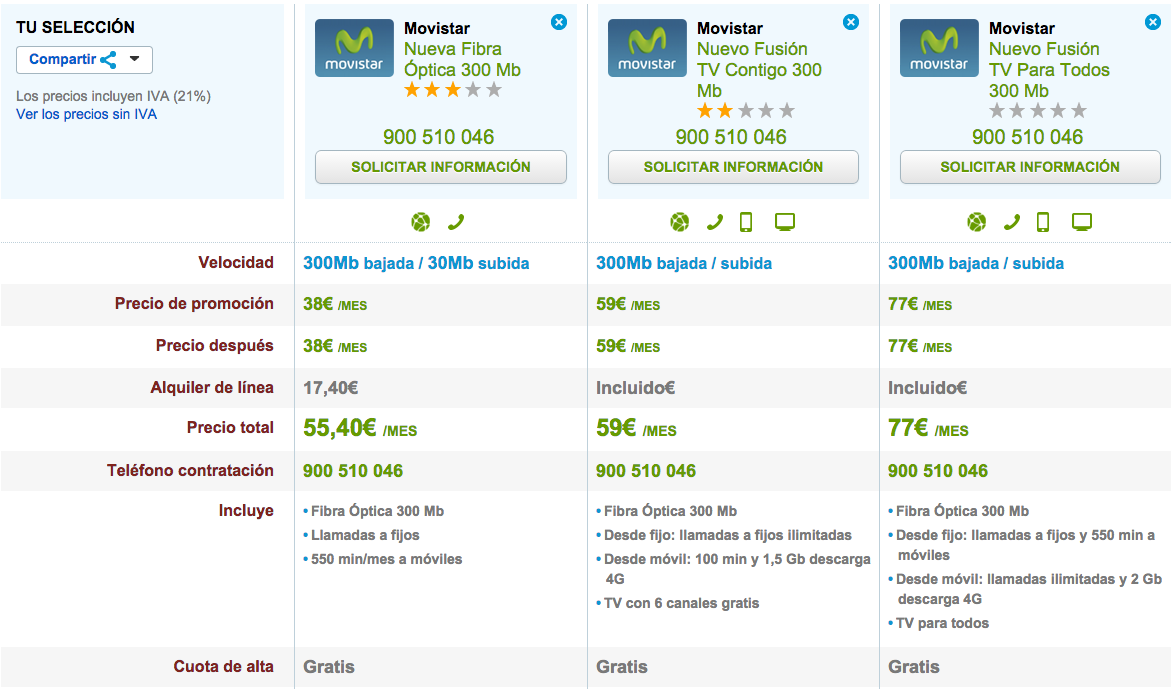The image size is (1176, 689).
Task: Click 'Ver los precios sin IVA' link
Action: pyautogui.click(x=86, y=115)
